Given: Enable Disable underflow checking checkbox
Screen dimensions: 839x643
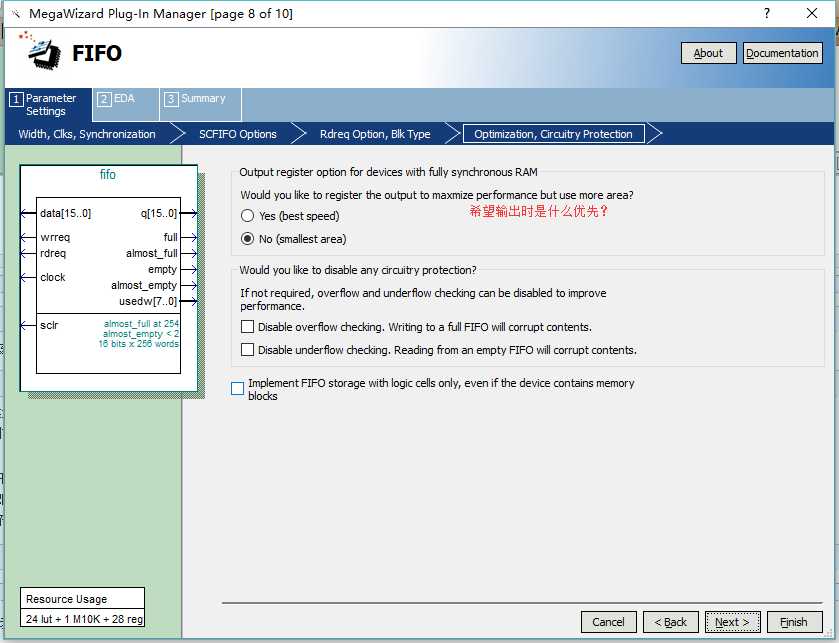Looking at the screenshot, I should click(x=247, y=350).
